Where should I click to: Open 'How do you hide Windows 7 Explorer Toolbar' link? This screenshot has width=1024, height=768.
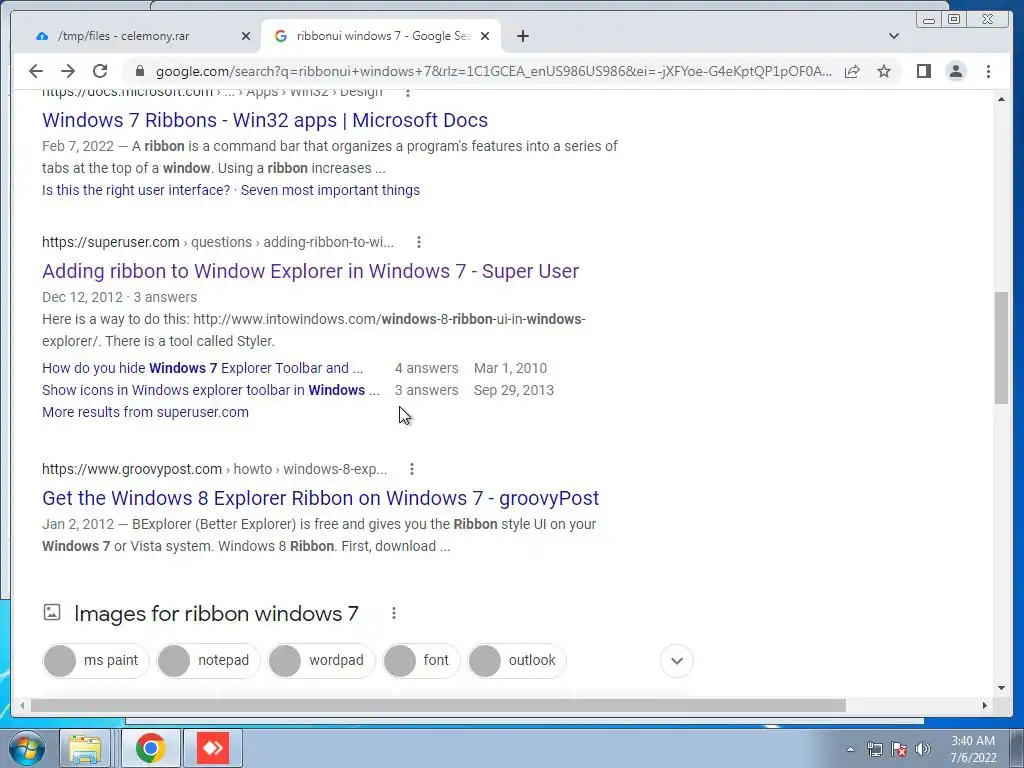pyautogui.click(x=202, y=368)
